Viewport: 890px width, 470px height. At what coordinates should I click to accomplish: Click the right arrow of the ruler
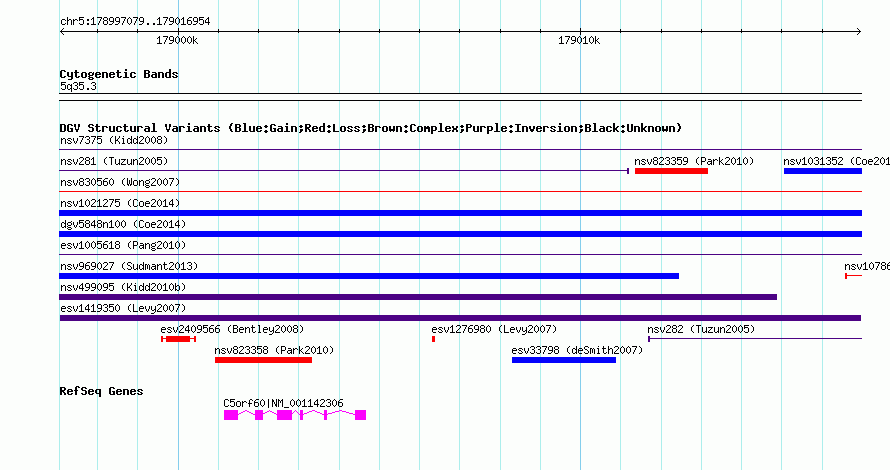[859, 32]
